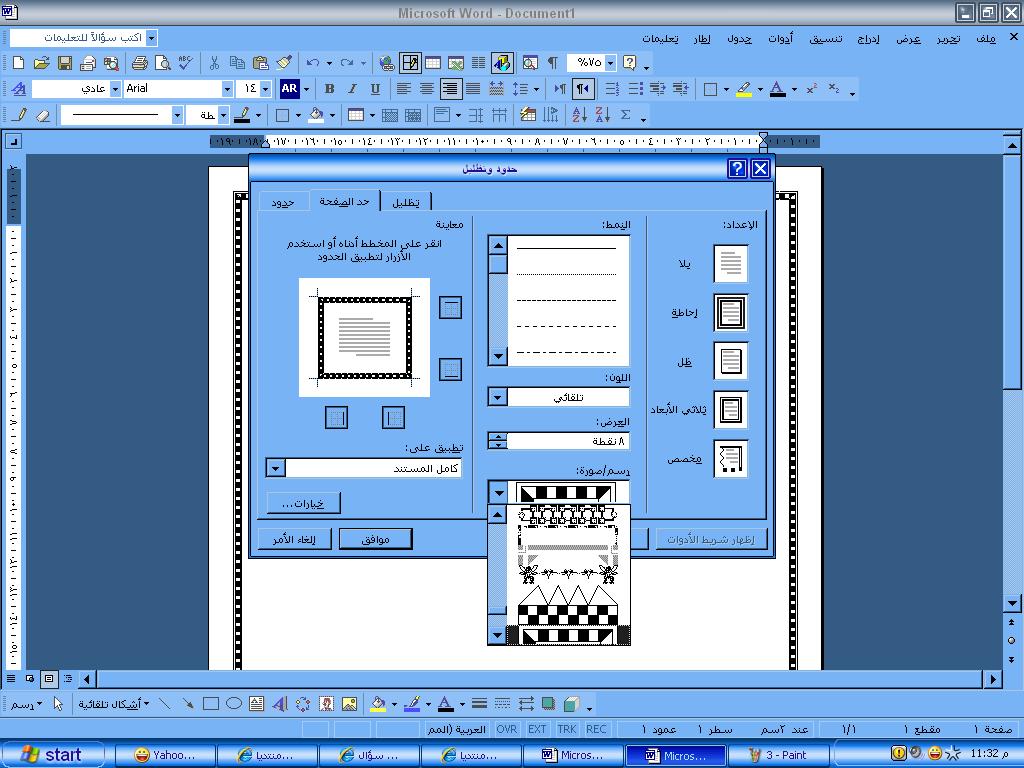Viewport: 1024px width, 768px height.
Task: Open the ملف File menu
Action: (x=985, y=39)
